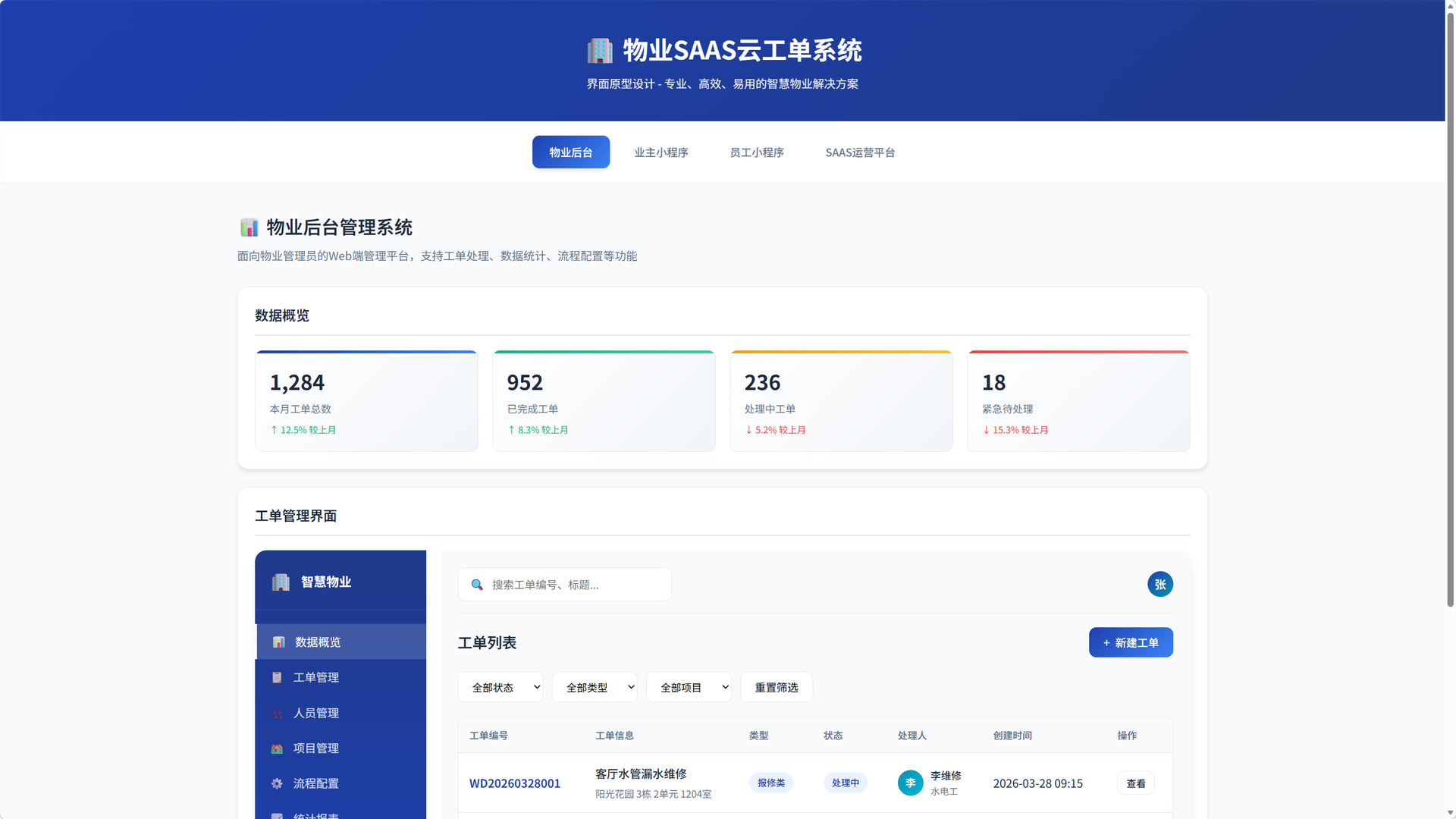Open the 全部项目 dropdown
The height and width of the screenshot is (819, 1456).
pyautogui.click(x=689, y=687)
